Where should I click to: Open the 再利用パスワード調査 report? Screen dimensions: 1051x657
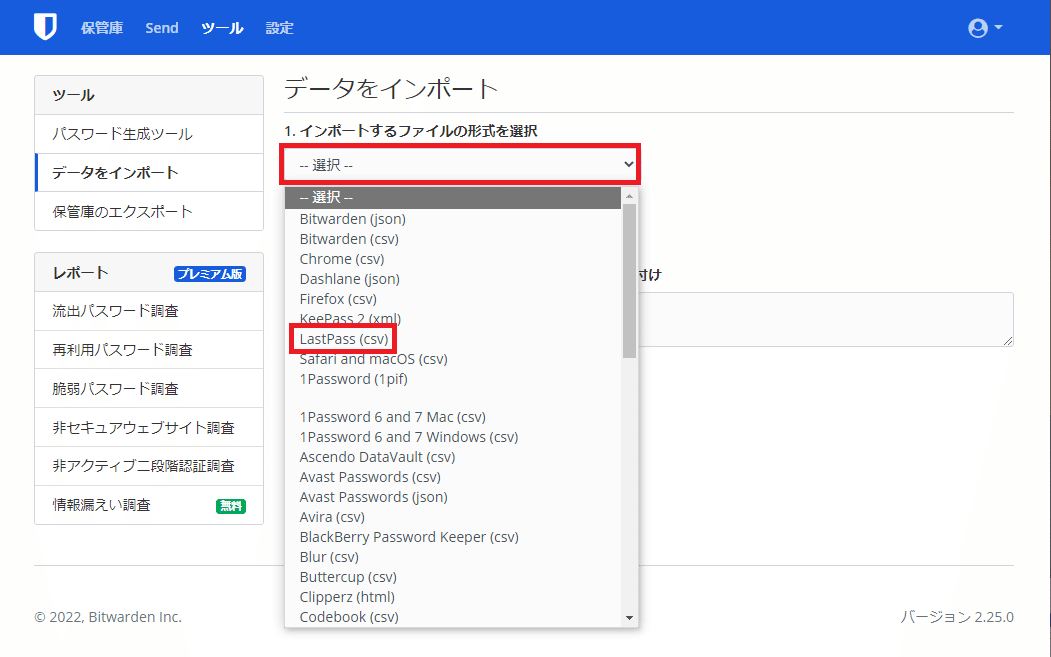(x=149, y=350)
